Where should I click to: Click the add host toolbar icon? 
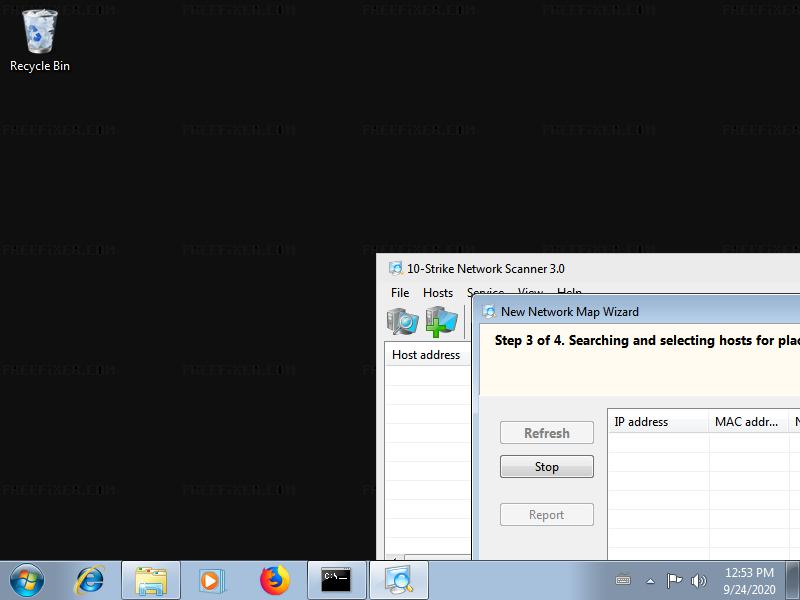click(x=441, y=321)
